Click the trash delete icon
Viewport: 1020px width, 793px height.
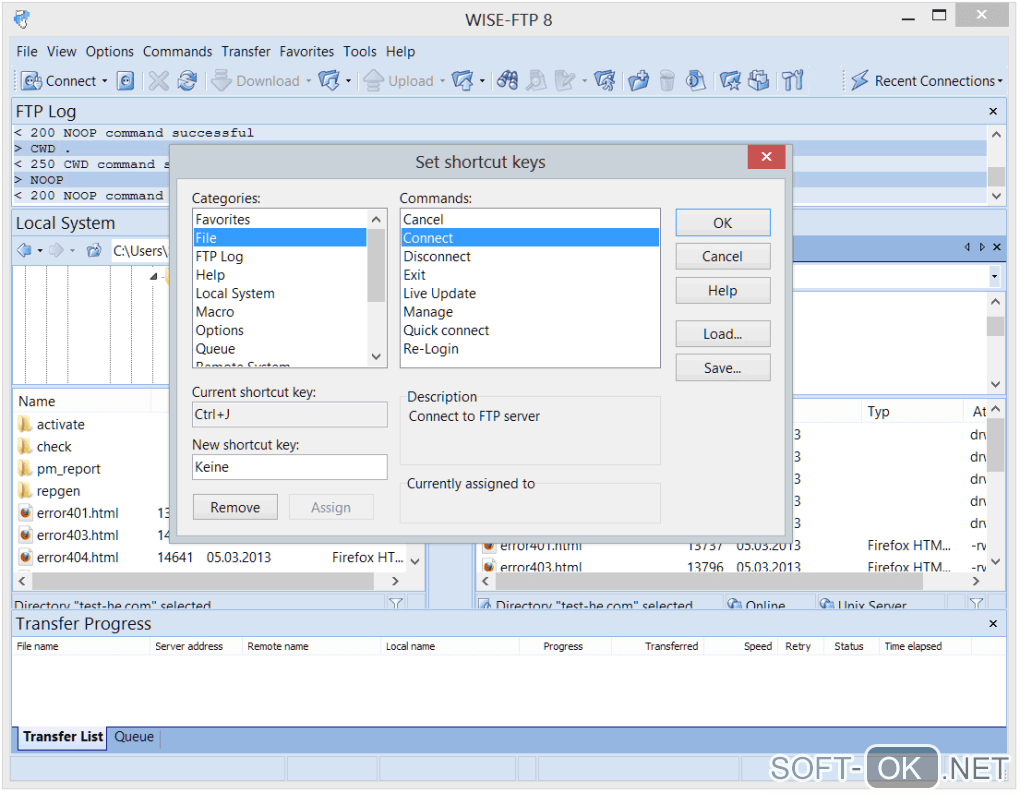667,81
